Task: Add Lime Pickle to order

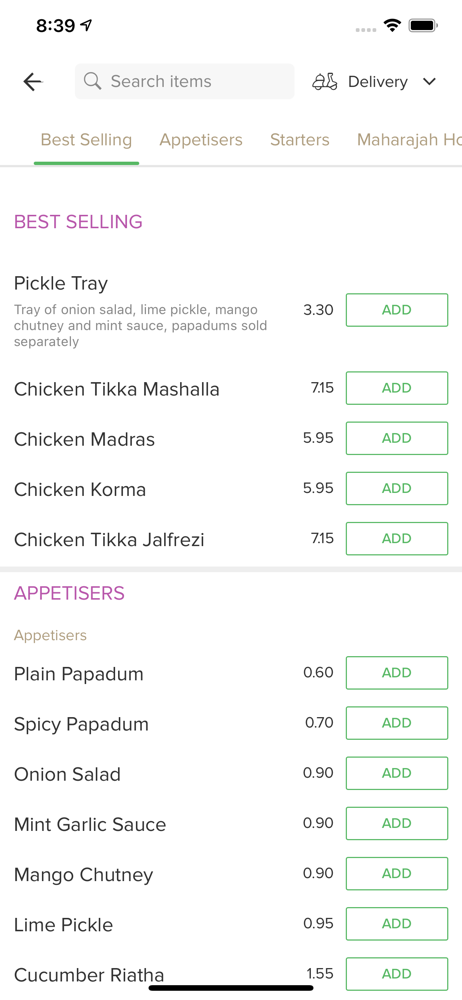Action: (397, 923)
